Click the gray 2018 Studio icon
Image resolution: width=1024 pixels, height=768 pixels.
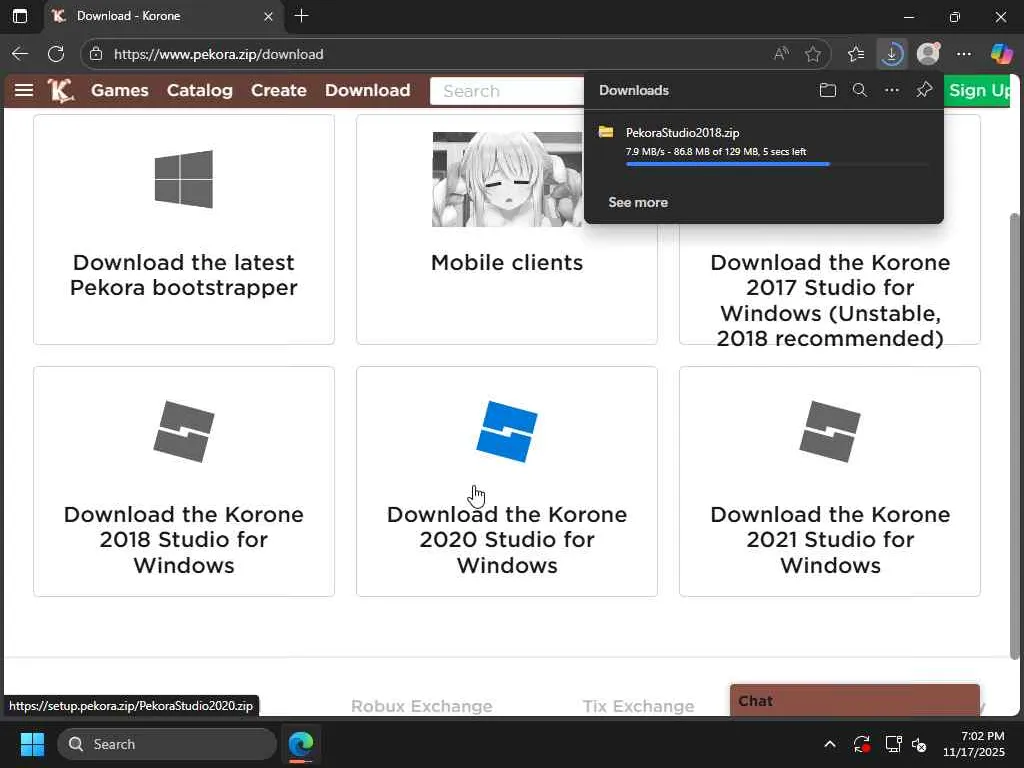(184, 432)
